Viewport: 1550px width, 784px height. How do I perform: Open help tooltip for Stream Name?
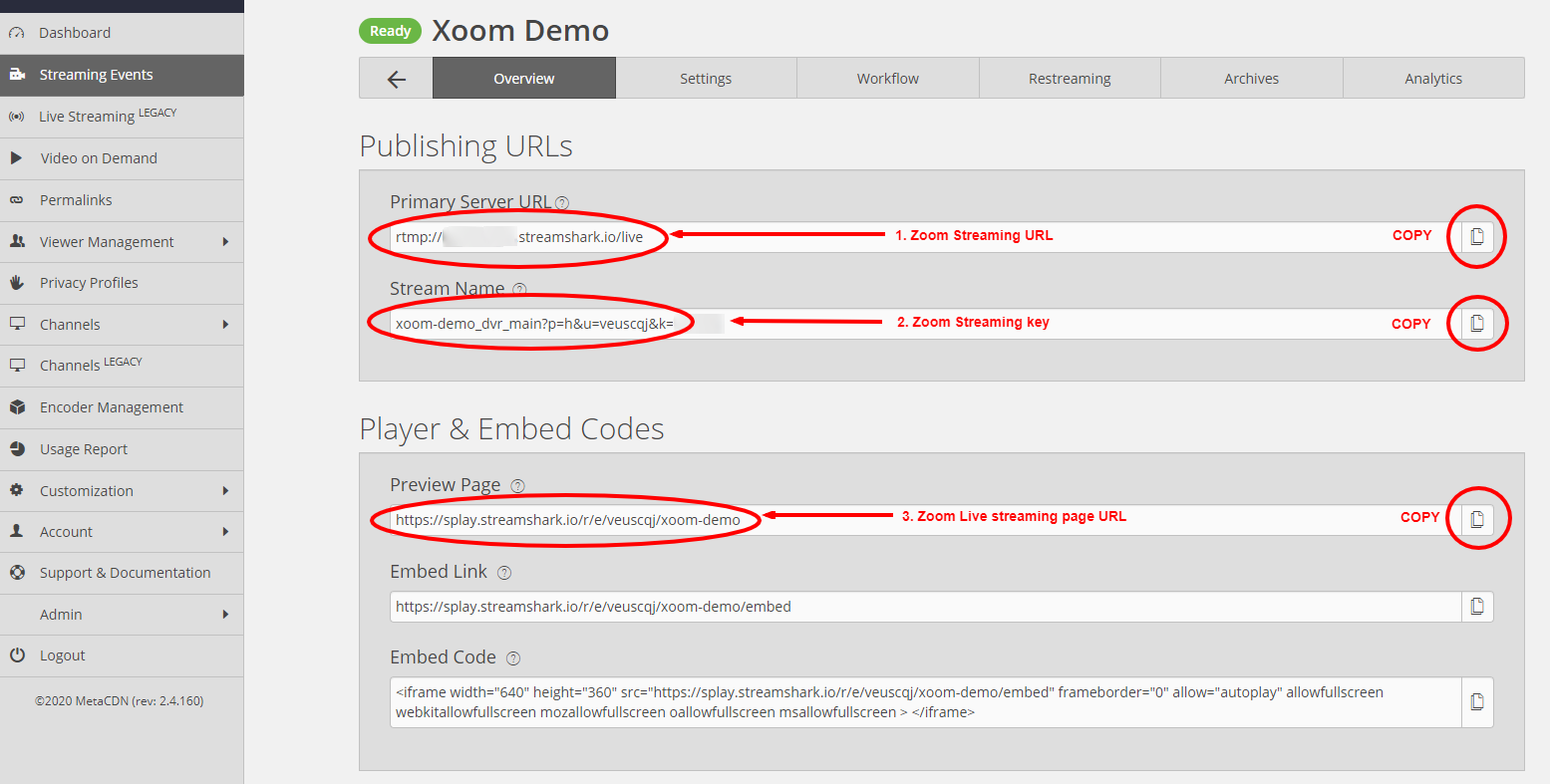tap(519, 289)
